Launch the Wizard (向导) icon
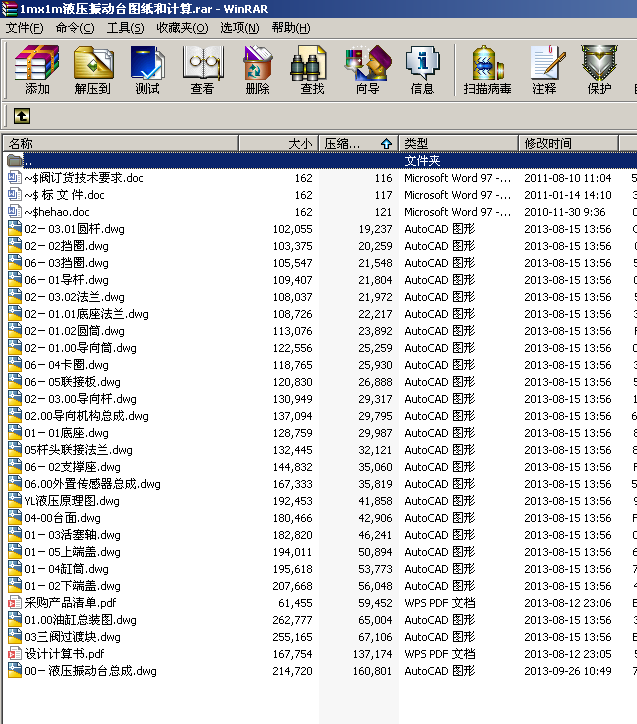 pos(367,69)
